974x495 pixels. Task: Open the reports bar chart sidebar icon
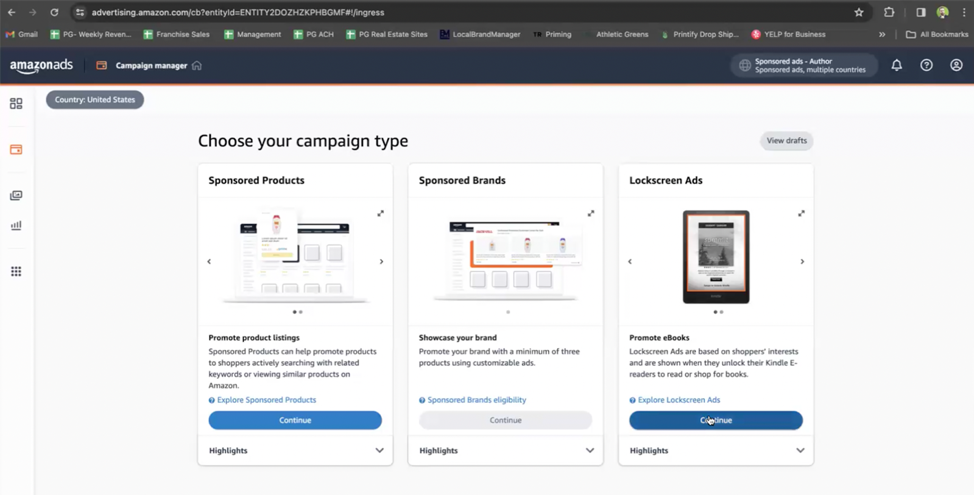[x=16, y=225]
